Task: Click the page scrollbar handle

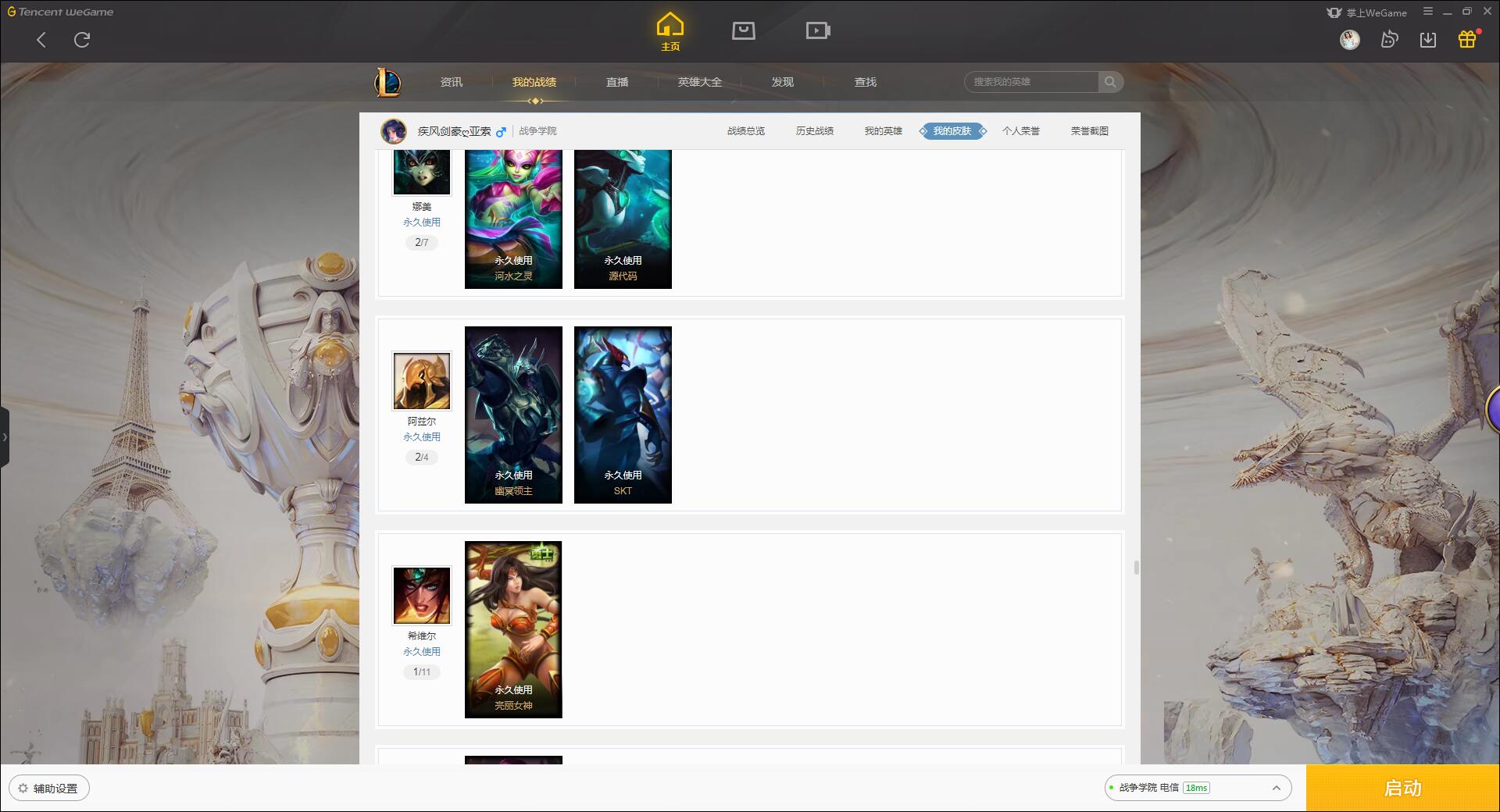Action: click(x=1137, y=568)
